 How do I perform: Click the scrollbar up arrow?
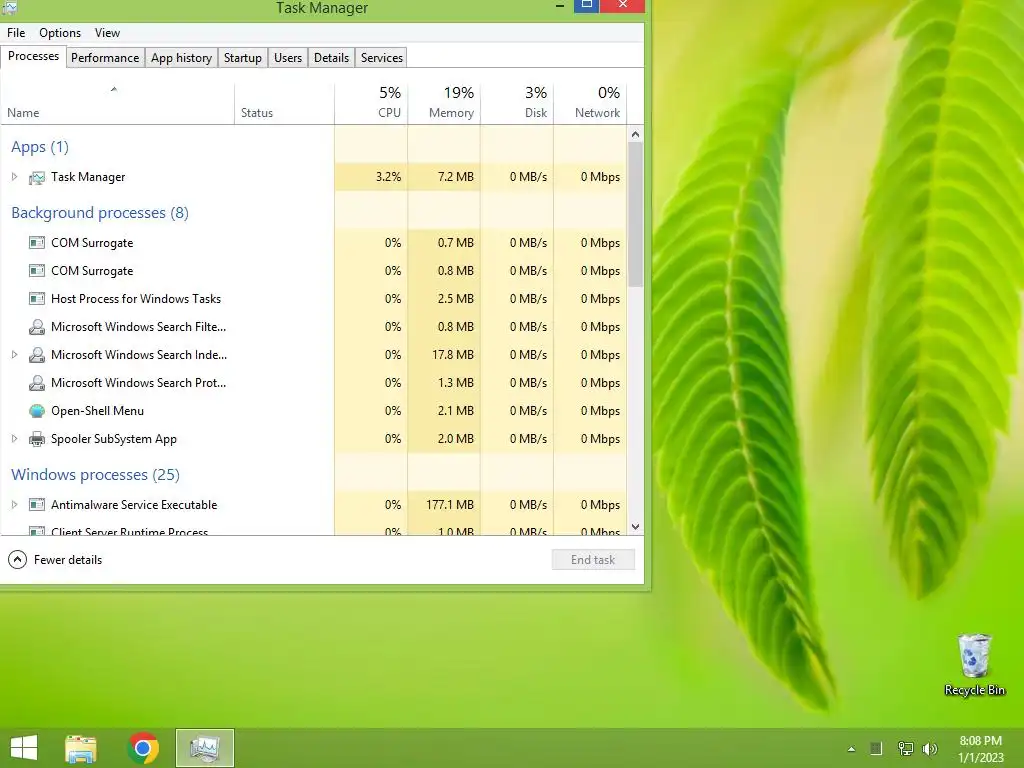[x=635, y=135]
